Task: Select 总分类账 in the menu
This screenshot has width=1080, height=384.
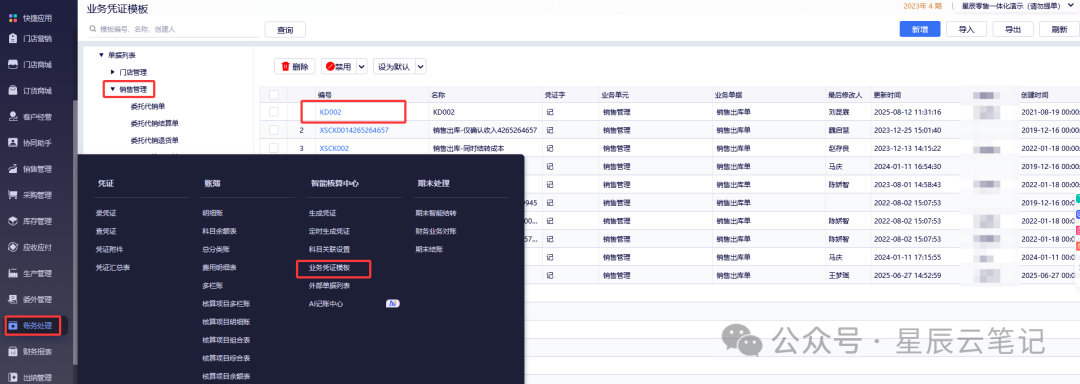Action: (x=216, y=249)
